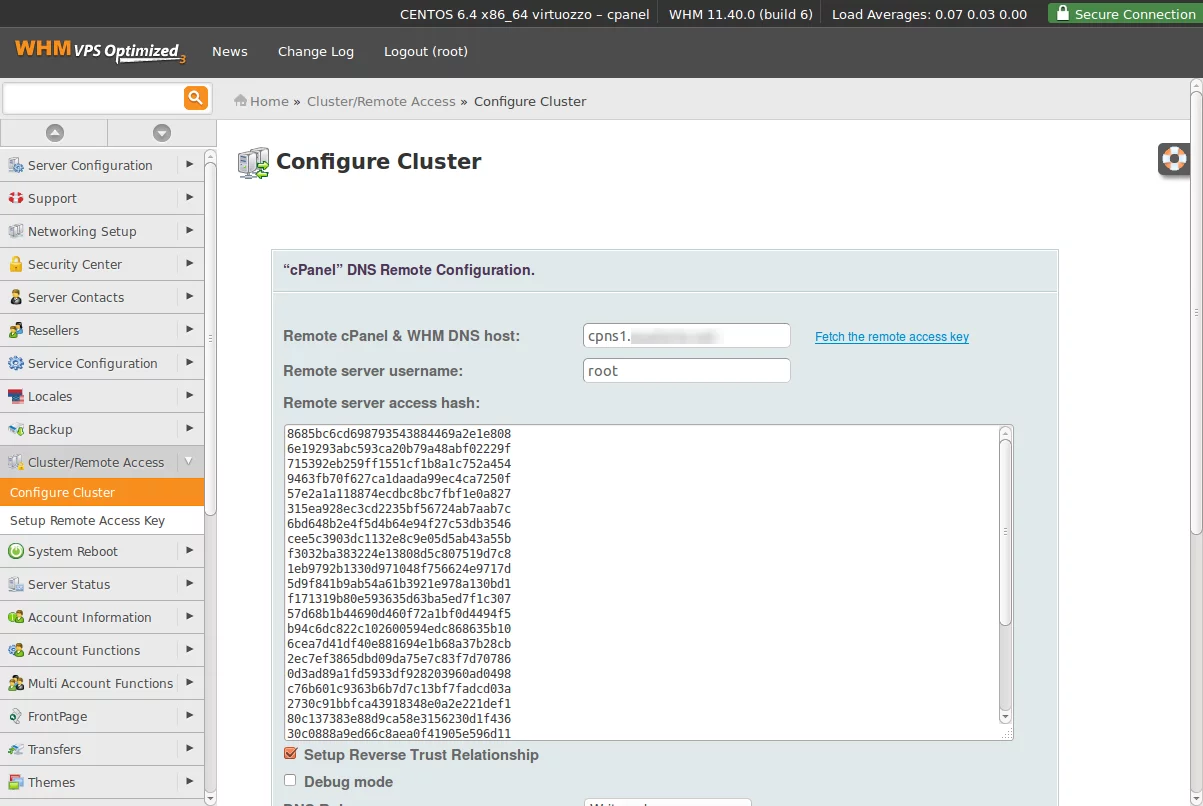The image size is (1203, 806).
Task: Expand all sidebar sections with down arrow
Action: coord(162,132)
